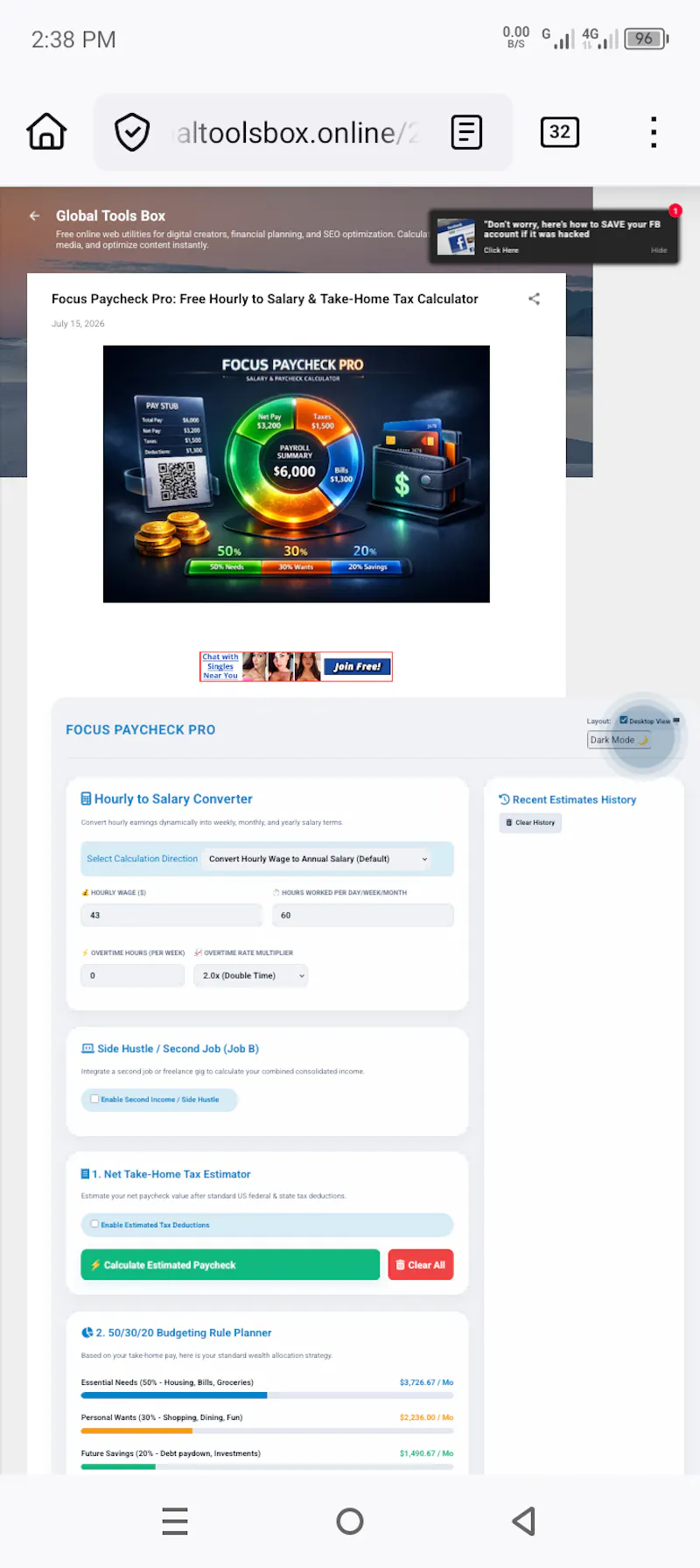Tap the Android back triangle button
700x1568 pixels.
pyautogui.click(x=524, y=1522)
